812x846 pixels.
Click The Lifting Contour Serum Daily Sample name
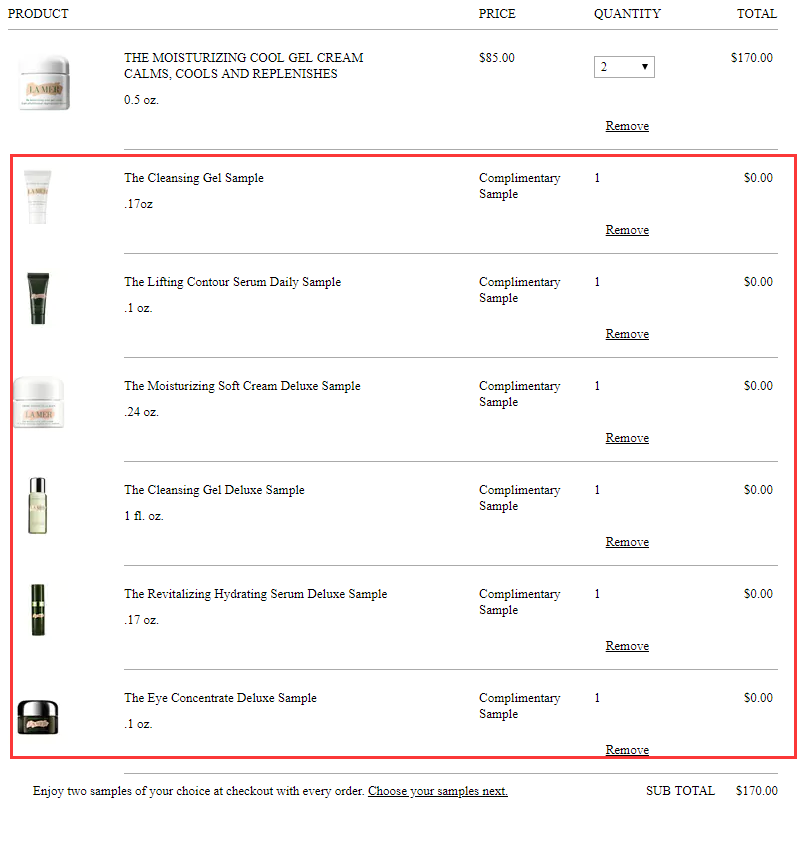[232, 282]
